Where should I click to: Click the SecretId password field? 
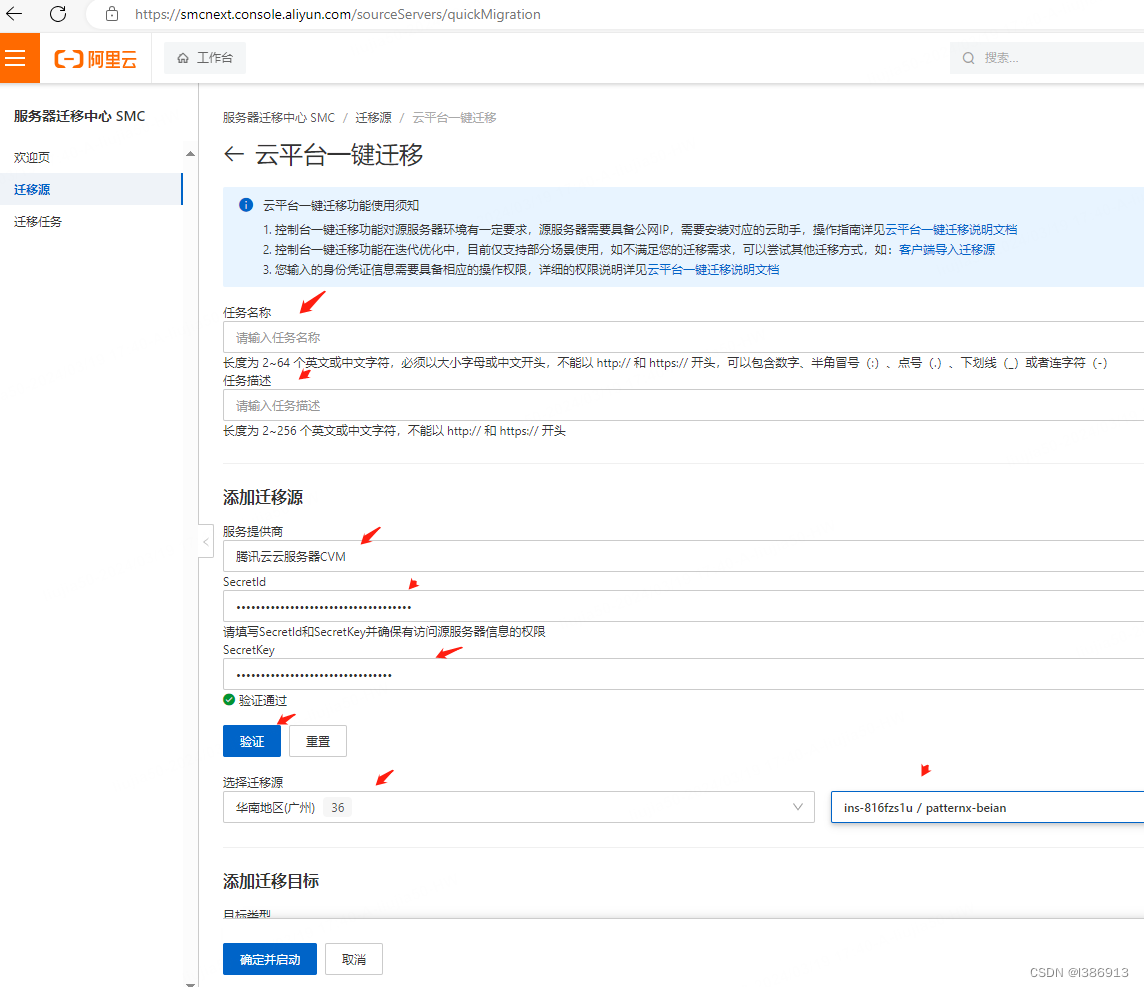point(683,606)
